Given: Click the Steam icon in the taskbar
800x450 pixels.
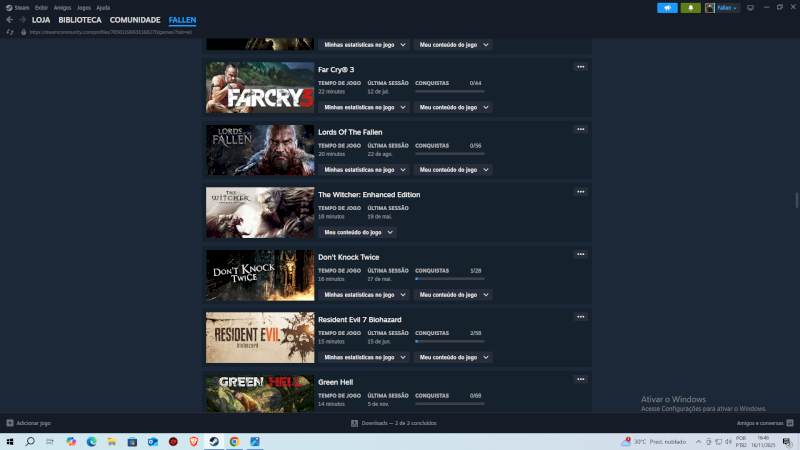Looking at the screenshot, I should click(214, 442).
